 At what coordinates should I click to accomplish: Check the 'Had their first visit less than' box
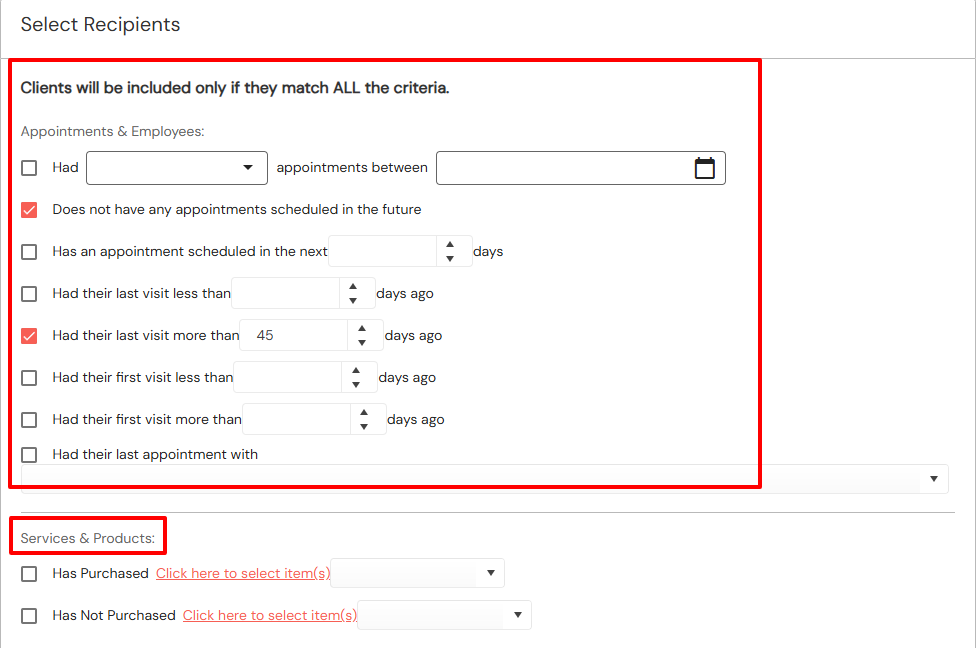click(x=29, y=377)
